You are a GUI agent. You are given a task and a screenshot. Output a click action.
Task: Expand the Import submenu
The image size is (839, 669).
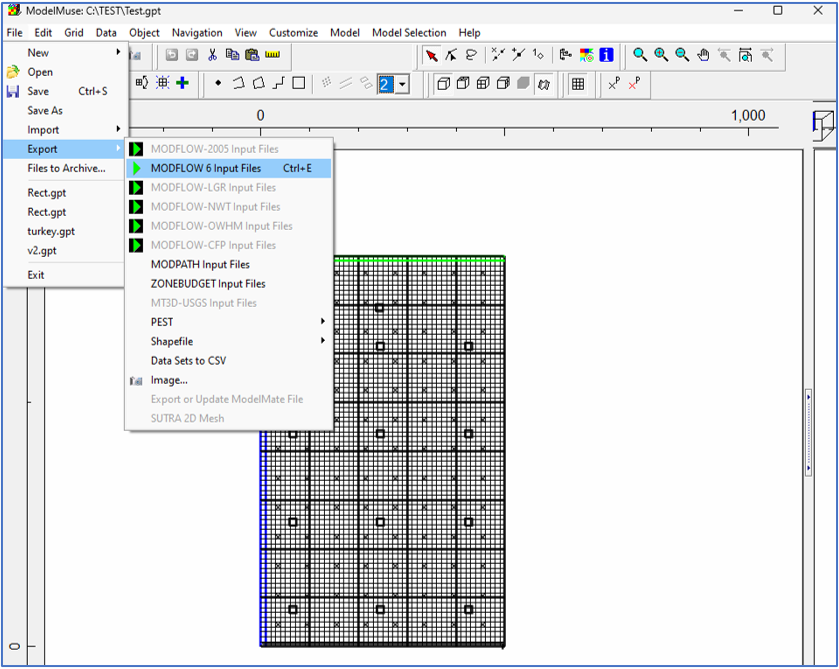coord(65,130)
